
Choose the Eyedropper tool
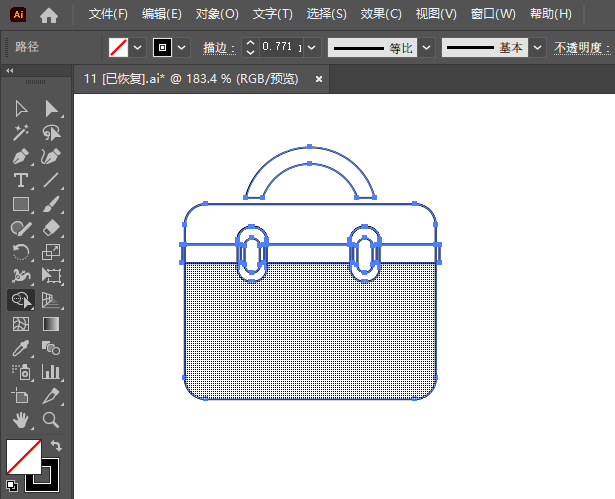coord(20,348)
